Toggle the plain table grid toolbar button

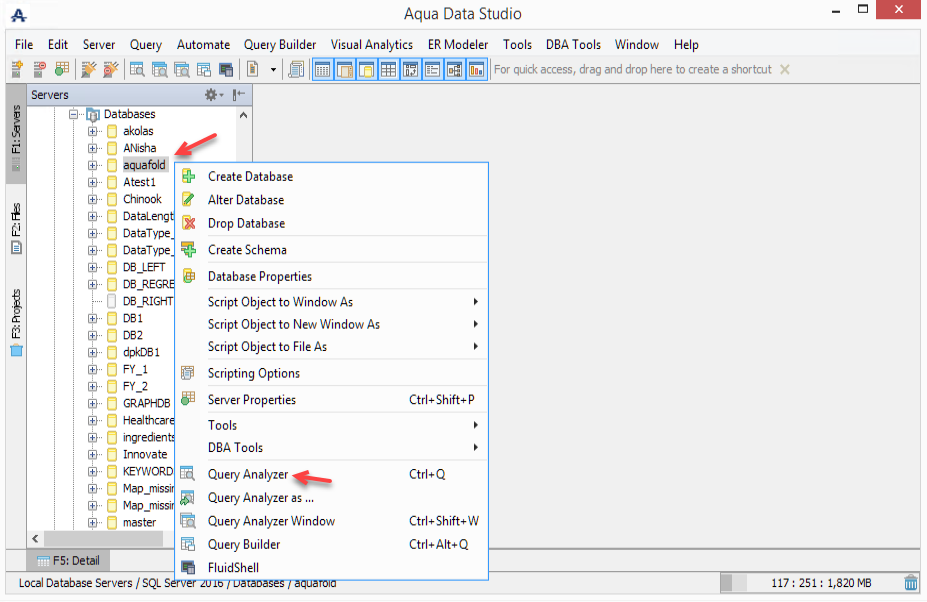pyautogui.click(x=388, y=70)
